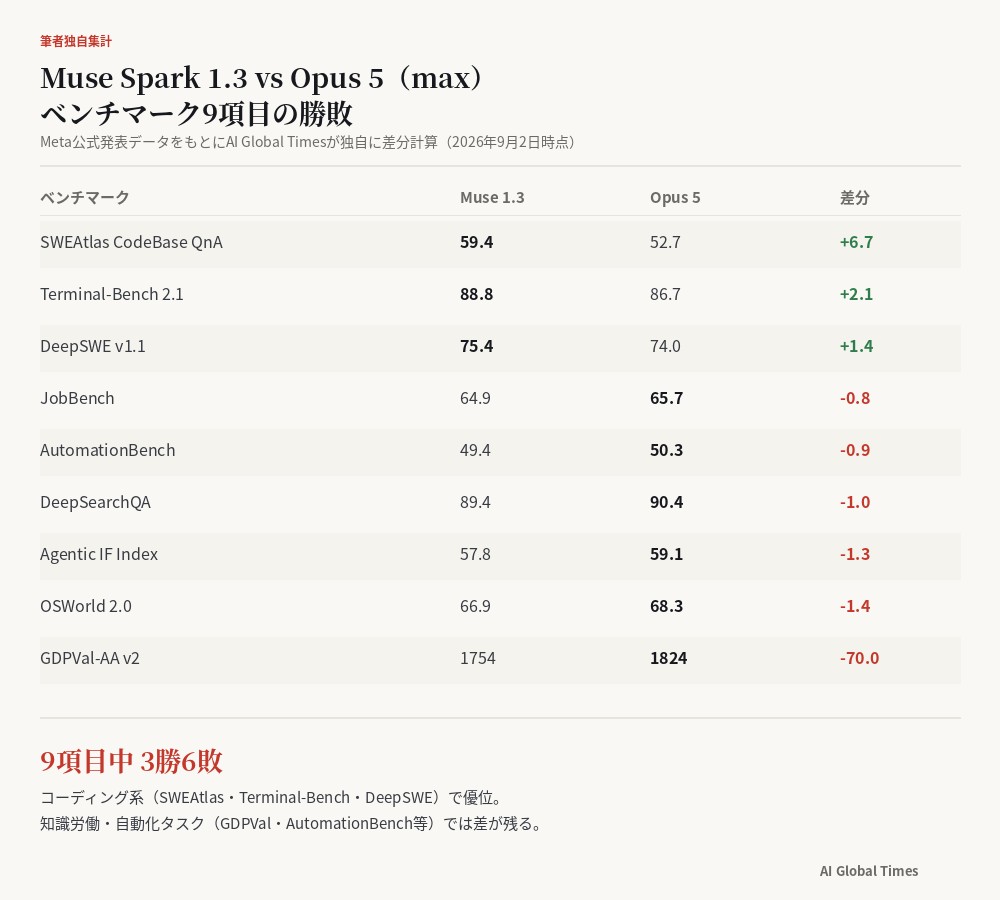The width and height of the screenshot is (1000, 900).
Task: Click the 59.4 Muse score cell
Action: [x=476, y=242]
